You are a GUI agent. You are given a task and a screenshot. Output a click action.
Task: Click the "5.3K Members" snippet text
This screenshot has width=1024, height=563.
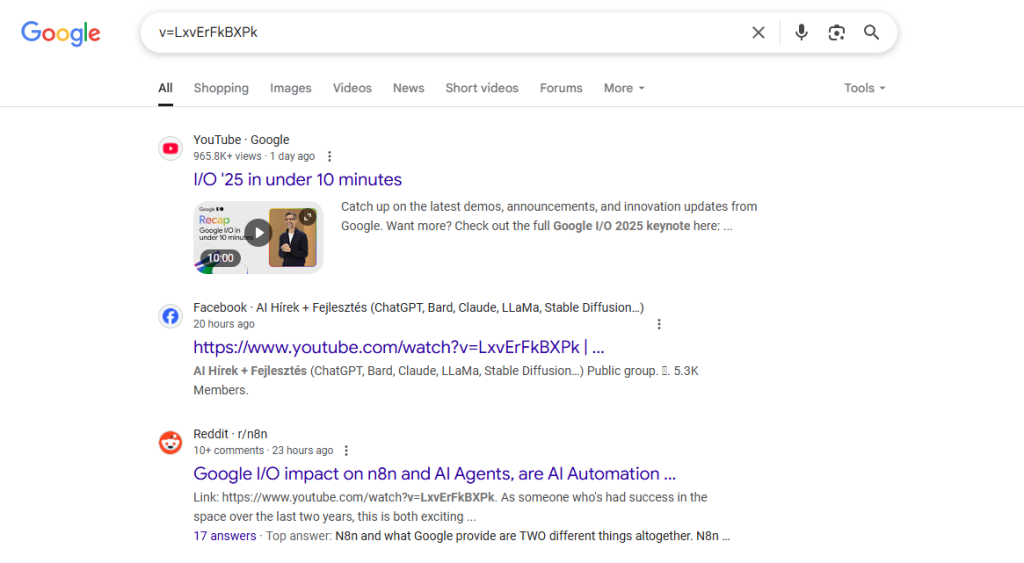tap(446, 380)
